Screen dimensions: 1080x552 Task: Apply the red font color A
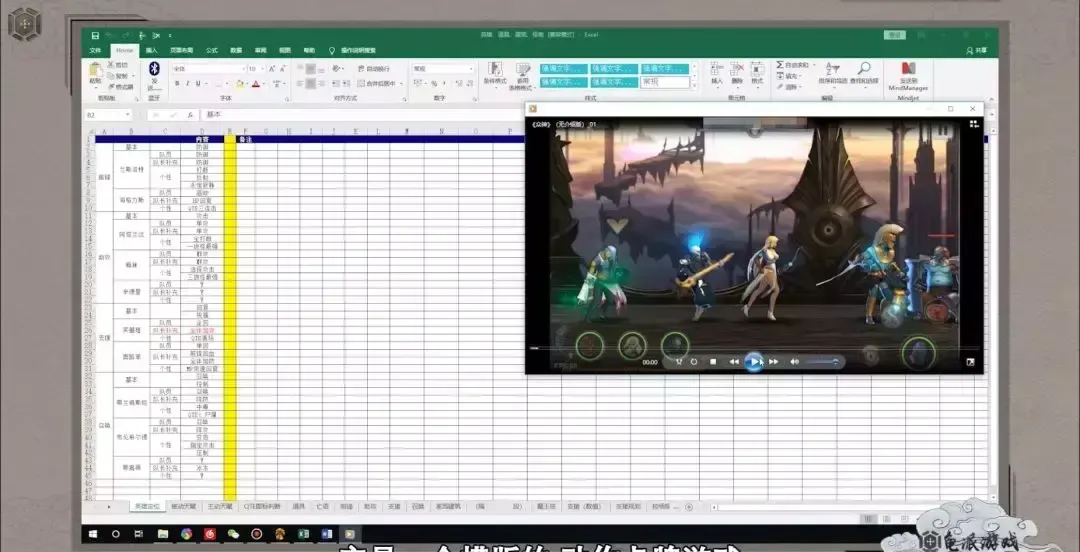coord(256,83)
